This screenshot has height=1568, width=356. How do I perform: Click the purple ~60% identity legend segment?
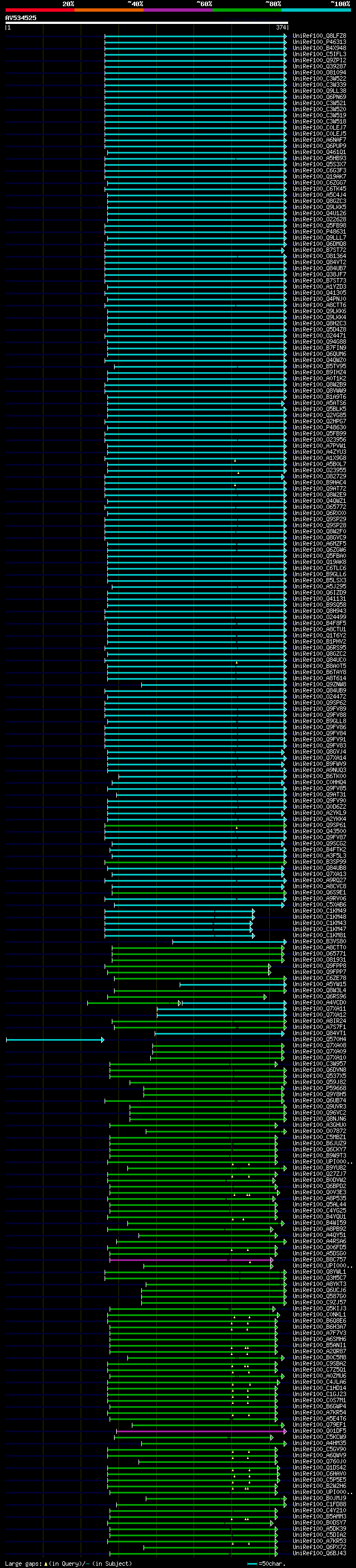coord(179,10)
